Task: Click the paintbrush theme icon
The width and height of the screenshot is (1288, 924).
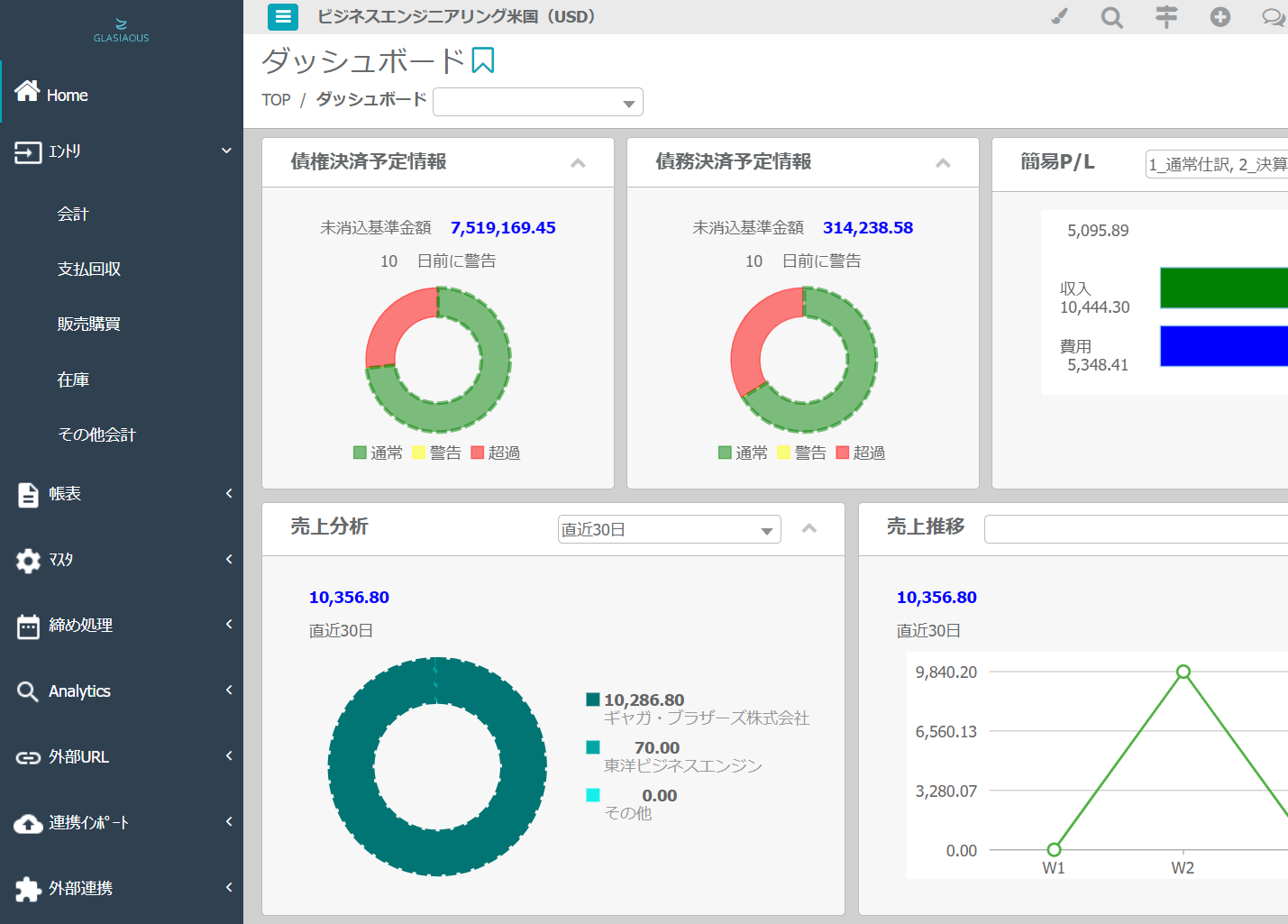Action: (x=1059, y=16)
